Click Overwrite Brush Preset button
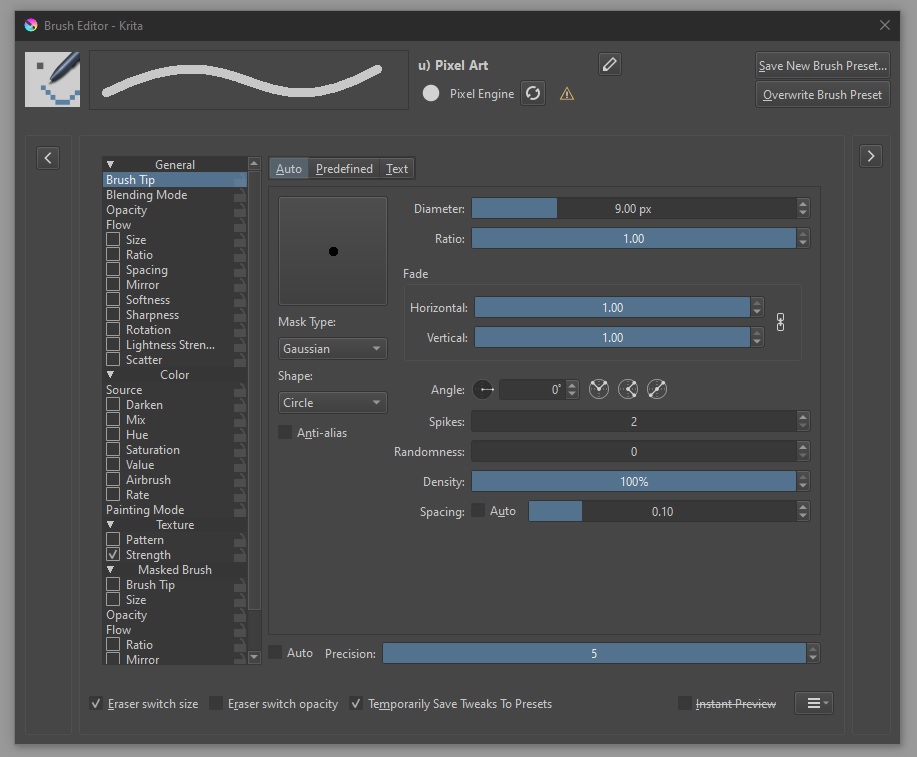 tap(822, 95)
